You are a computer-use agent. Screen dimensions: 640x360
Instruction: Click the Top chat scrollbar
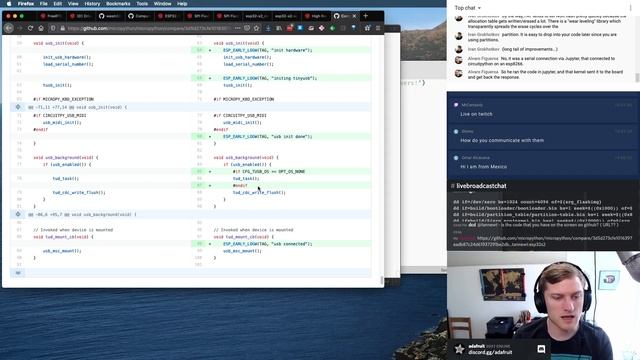(637, 77)
